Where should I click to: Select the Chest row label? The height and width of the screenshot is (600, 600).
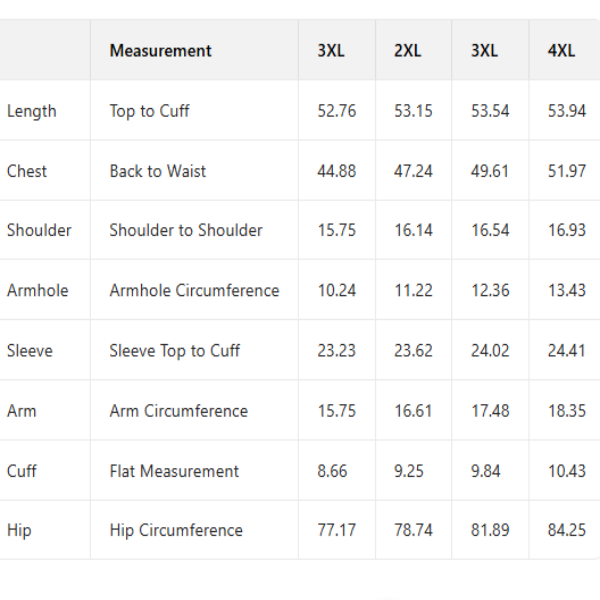point(27,171)
